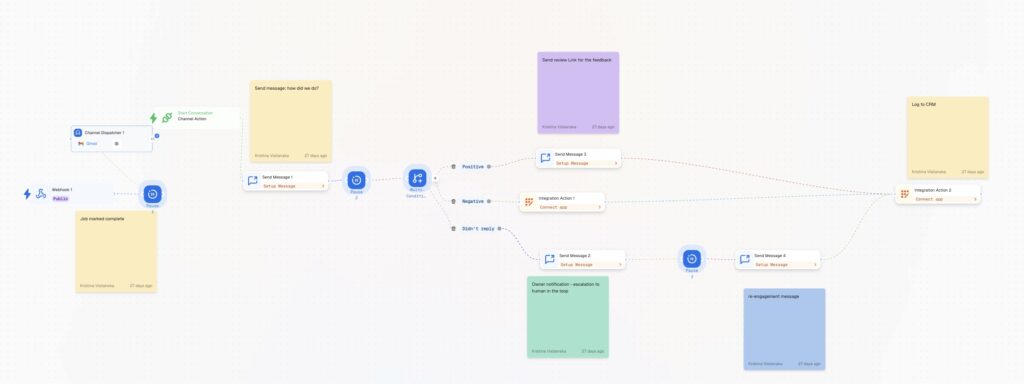1024x384 pixels.
Task: Select the Pause node next to Webhook 1
Action: pos(152,194)
